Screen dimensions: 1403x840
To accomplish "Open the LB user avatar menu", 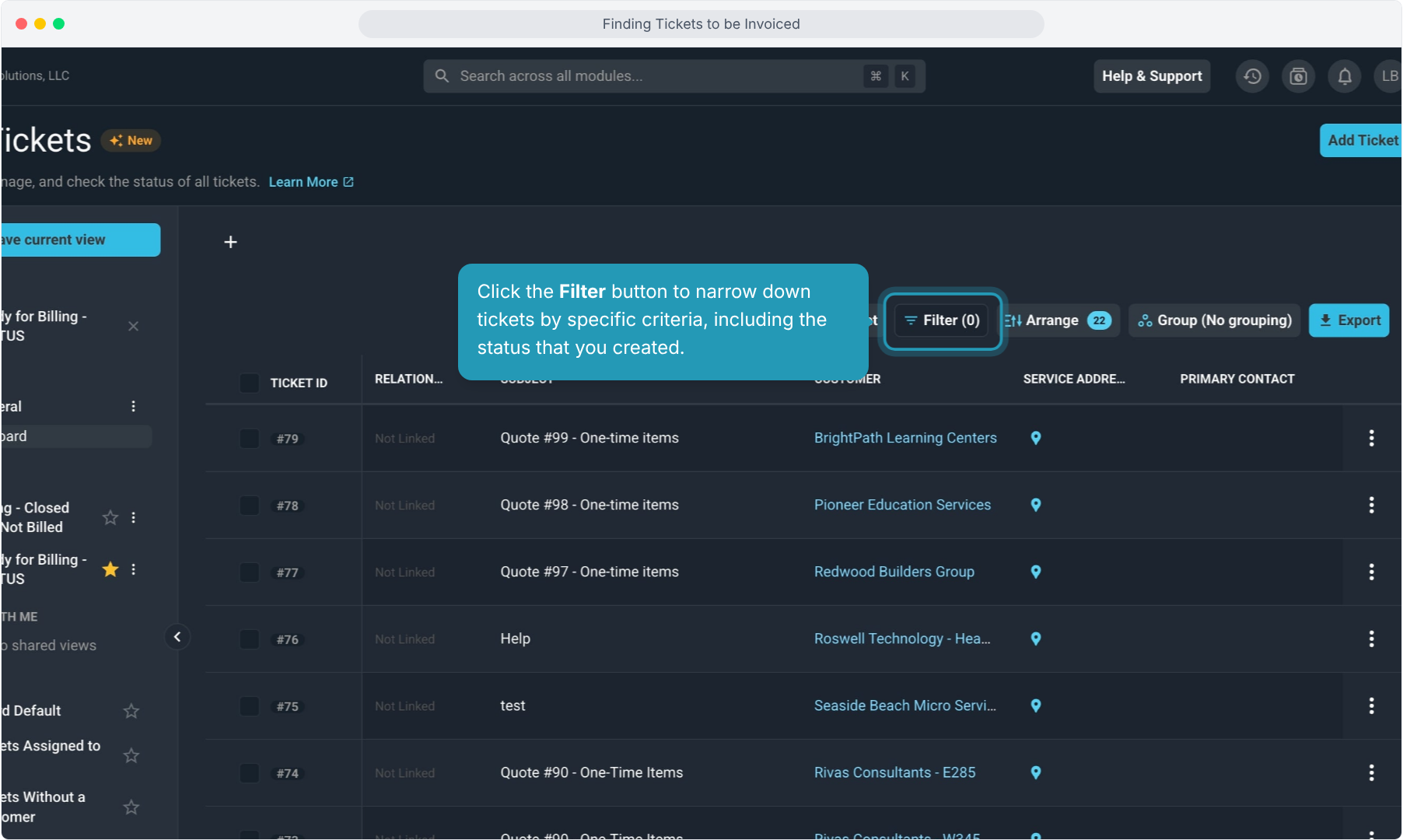I will 1389,76.
